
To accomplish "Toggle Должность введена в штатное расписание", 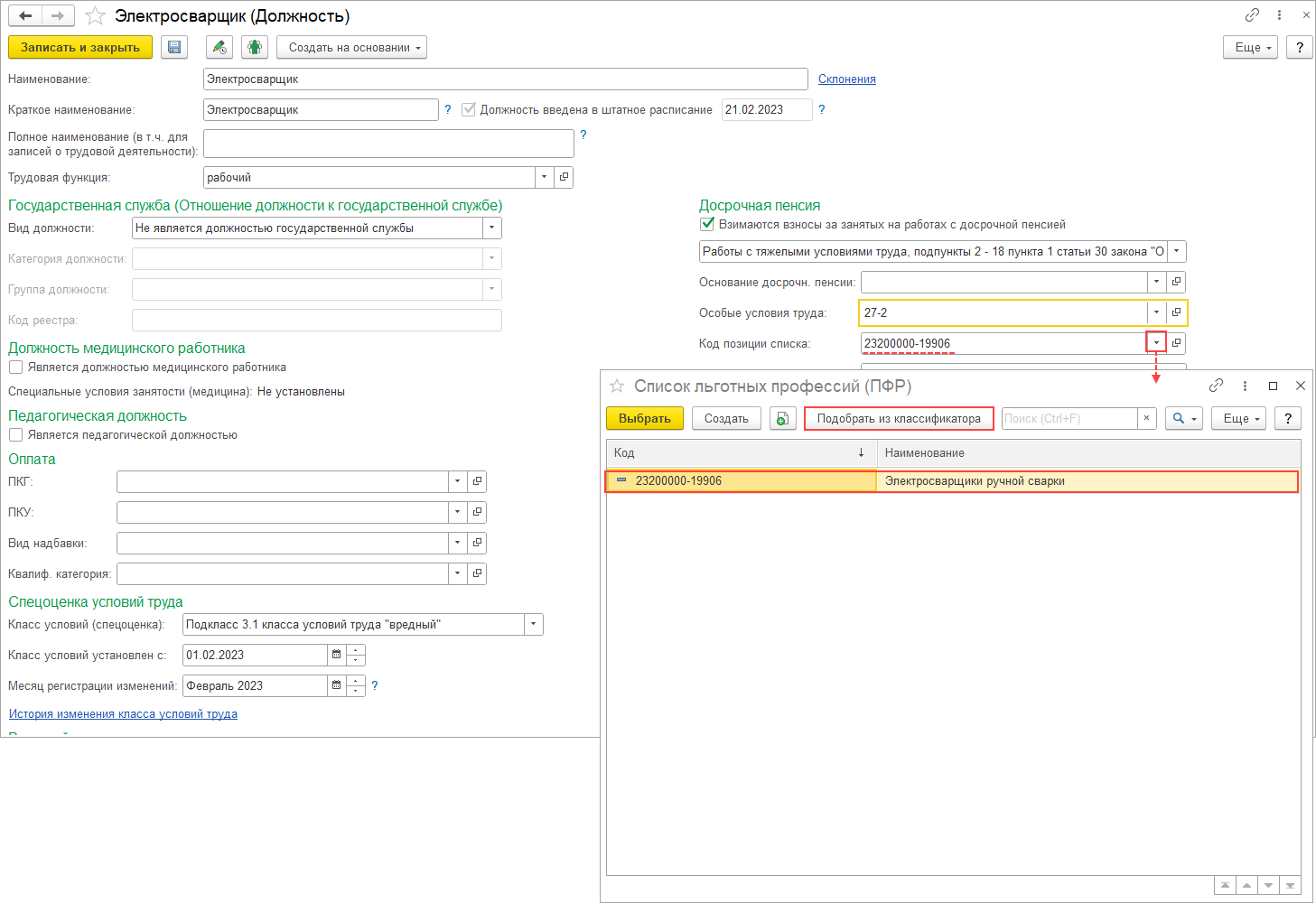I will click(469, 109).
